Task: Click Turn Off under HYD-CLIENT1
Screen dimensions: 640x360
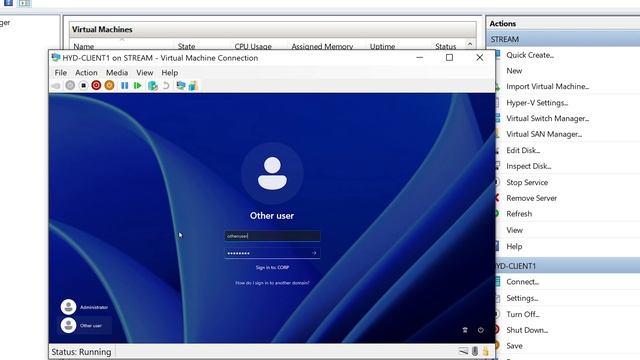Action: click(523, 314)
